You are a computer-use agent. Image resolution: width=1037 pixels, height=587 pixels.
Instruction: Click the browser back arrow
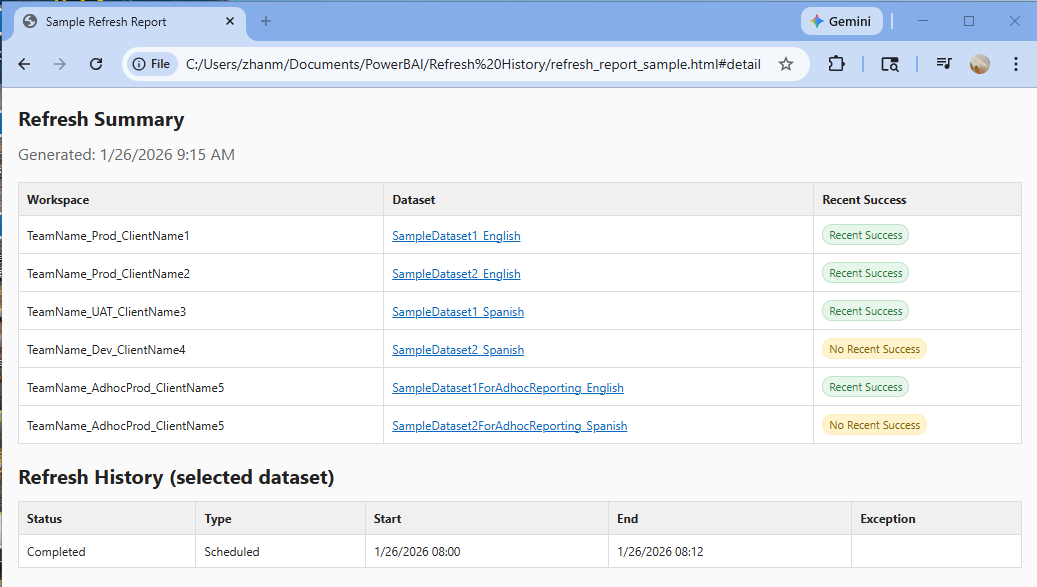[24, 63]
